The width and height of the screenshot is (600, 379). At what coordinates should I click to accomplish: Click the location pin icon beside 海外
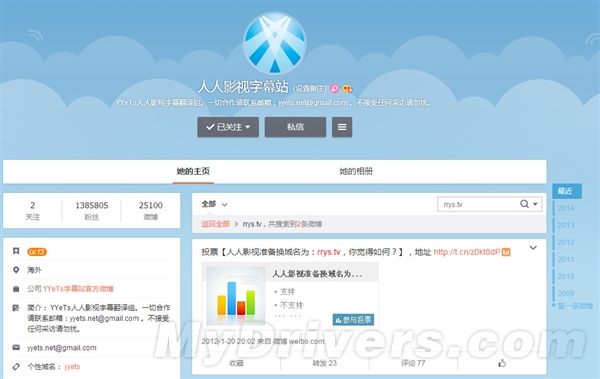click(x=16, y=270)
